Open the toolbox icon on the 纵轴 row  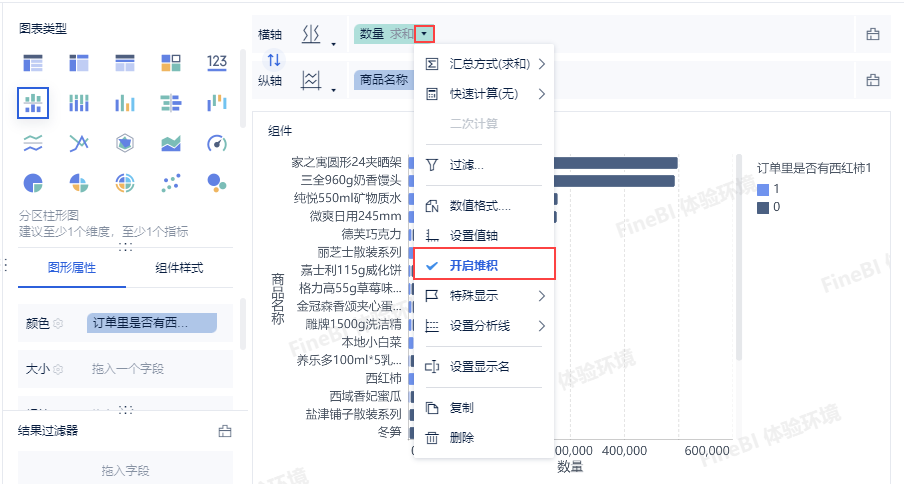pos(873,80)
